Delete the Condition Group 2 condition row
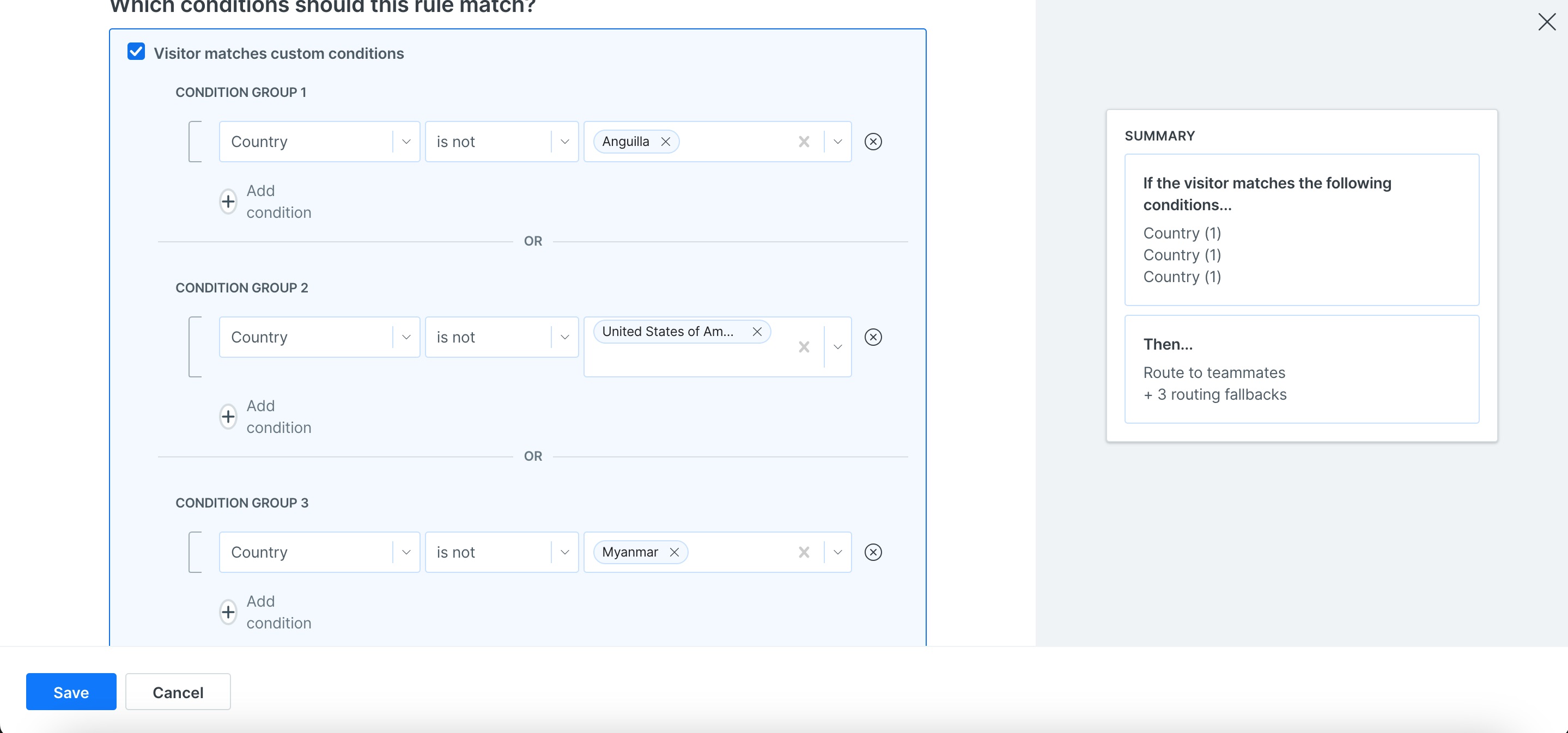The image size is (1568, 733). [873, 337]
